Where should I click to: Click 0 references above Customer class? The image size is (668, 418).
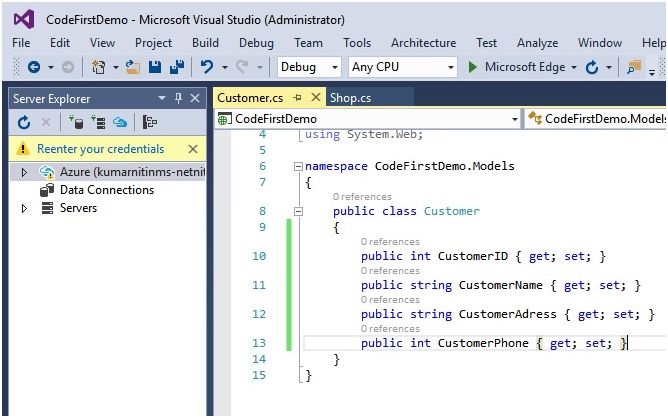click(362, 196)
